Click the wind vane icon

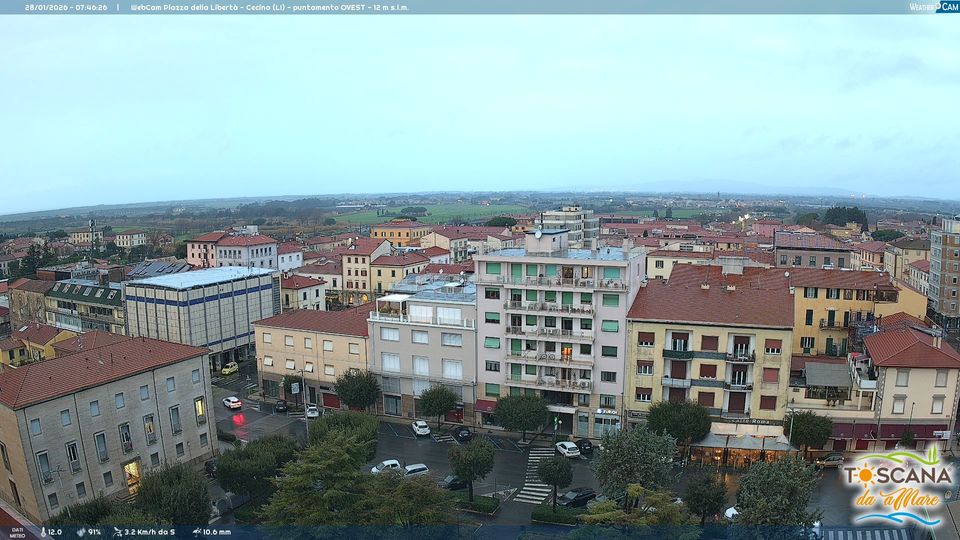pos(118,532)
